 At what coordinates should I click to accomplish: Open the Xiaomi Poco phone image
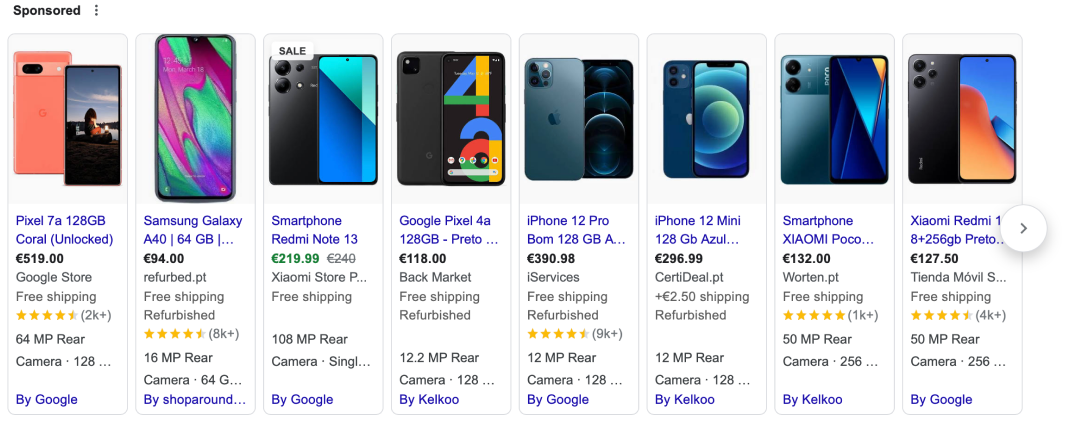click(835, 119)
